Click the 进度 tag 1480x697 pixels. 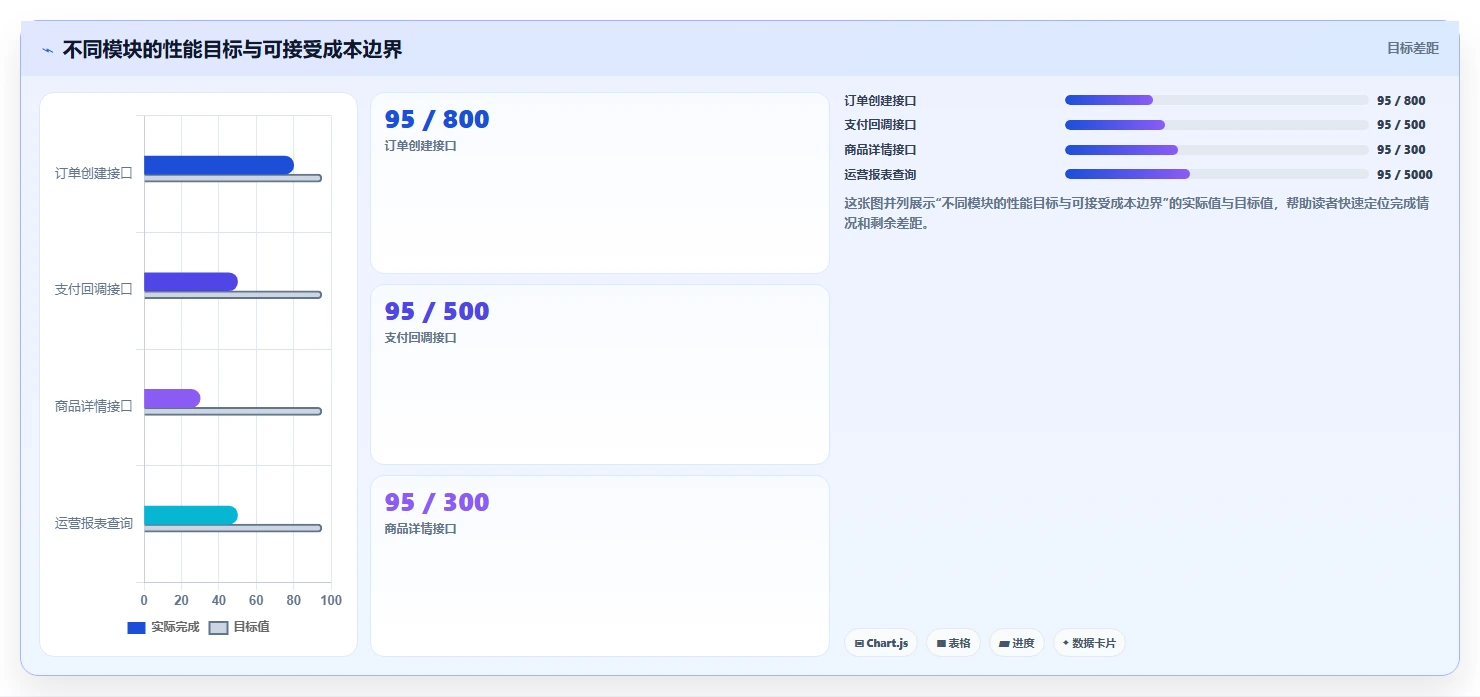[x=1017, y=643]
